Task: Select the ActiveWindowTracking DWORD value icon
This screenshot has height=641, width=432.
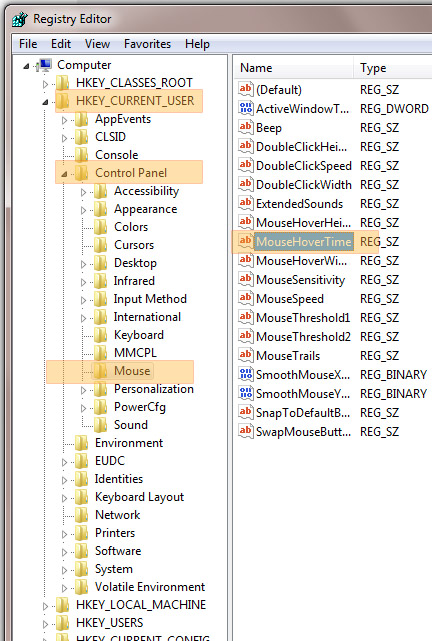Action: [x=245, y=108]
